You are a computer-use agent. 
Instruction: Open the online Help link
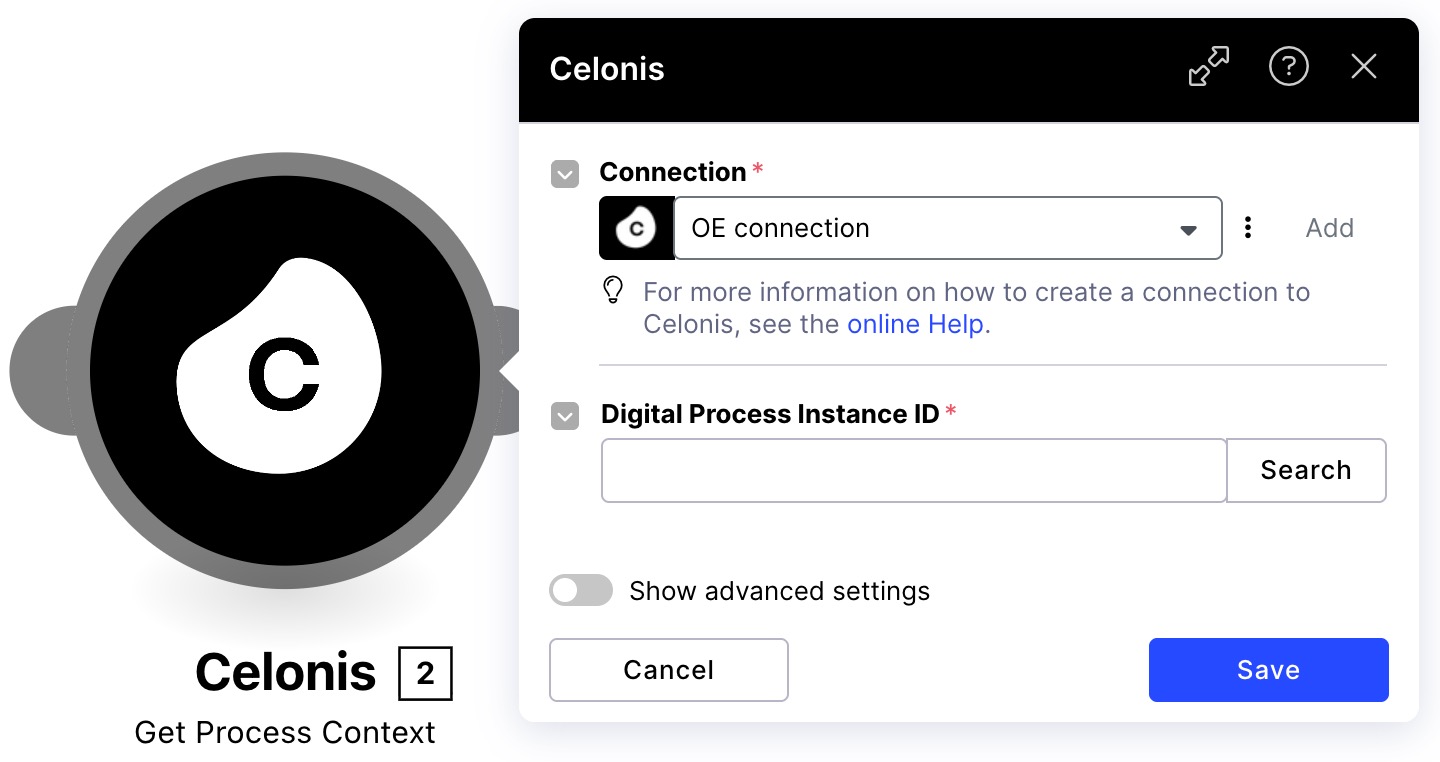914,324
